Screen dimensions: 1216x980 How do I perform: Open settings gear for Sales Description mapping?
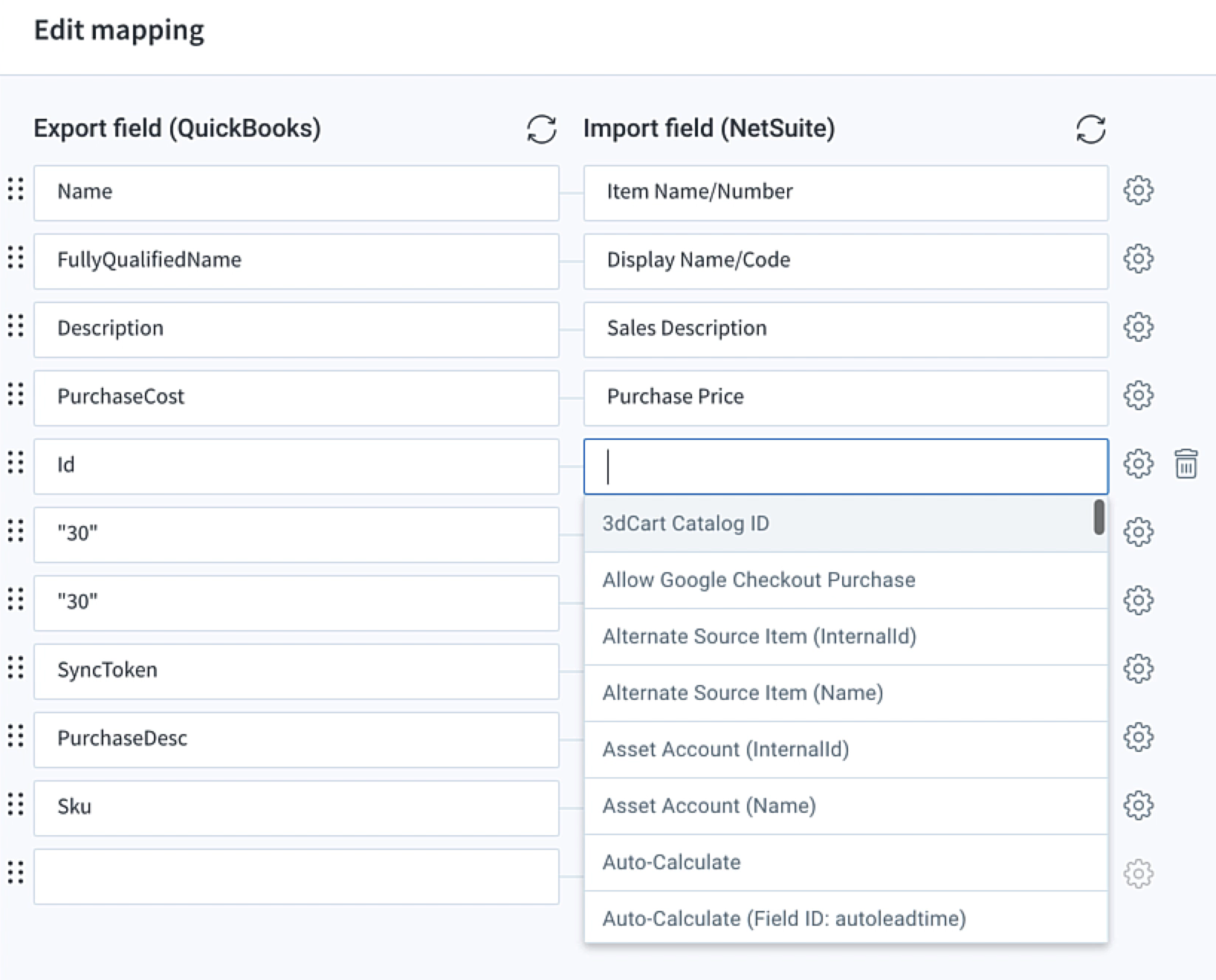1138,327
